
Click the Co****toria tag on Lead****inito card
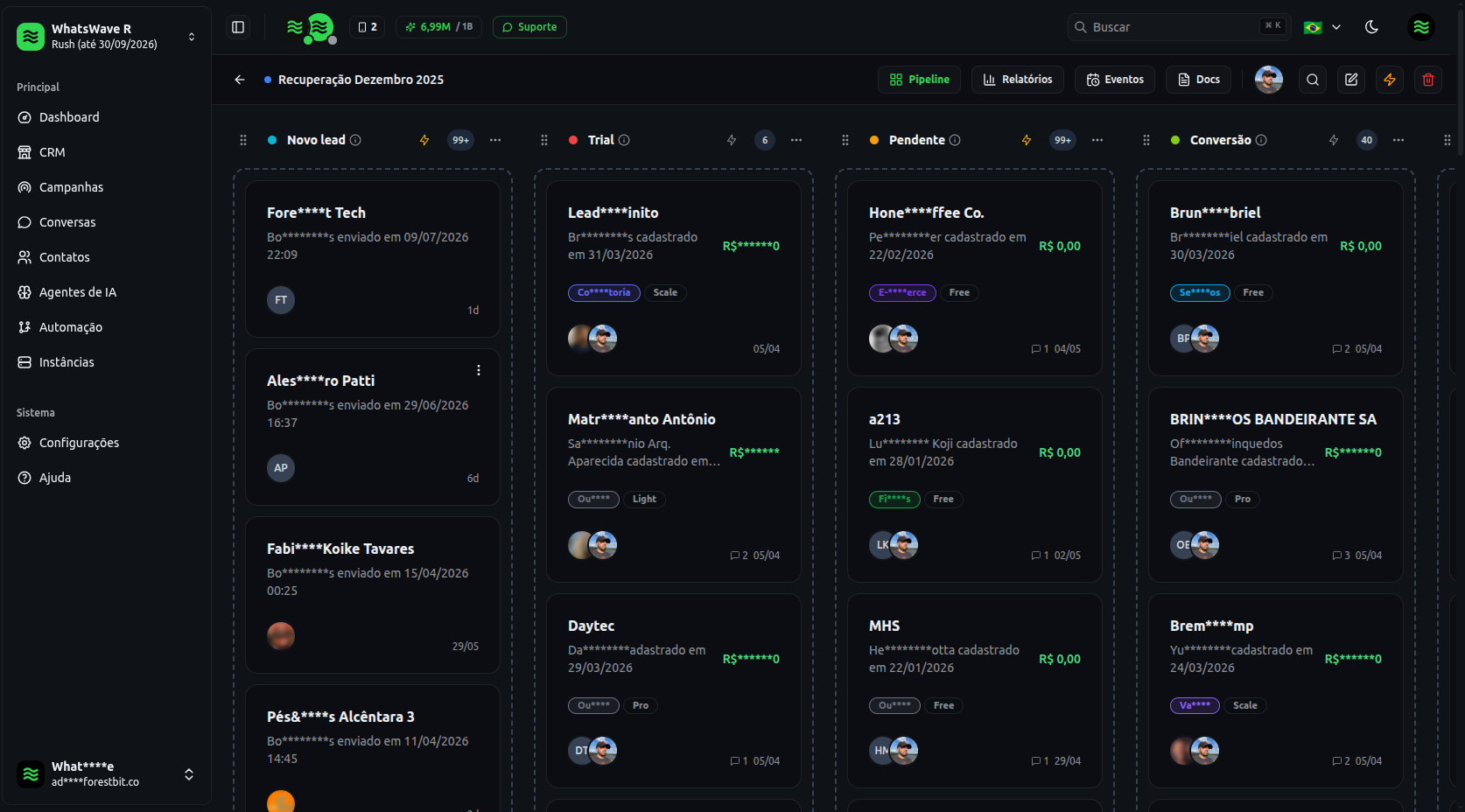pos(604,293)
